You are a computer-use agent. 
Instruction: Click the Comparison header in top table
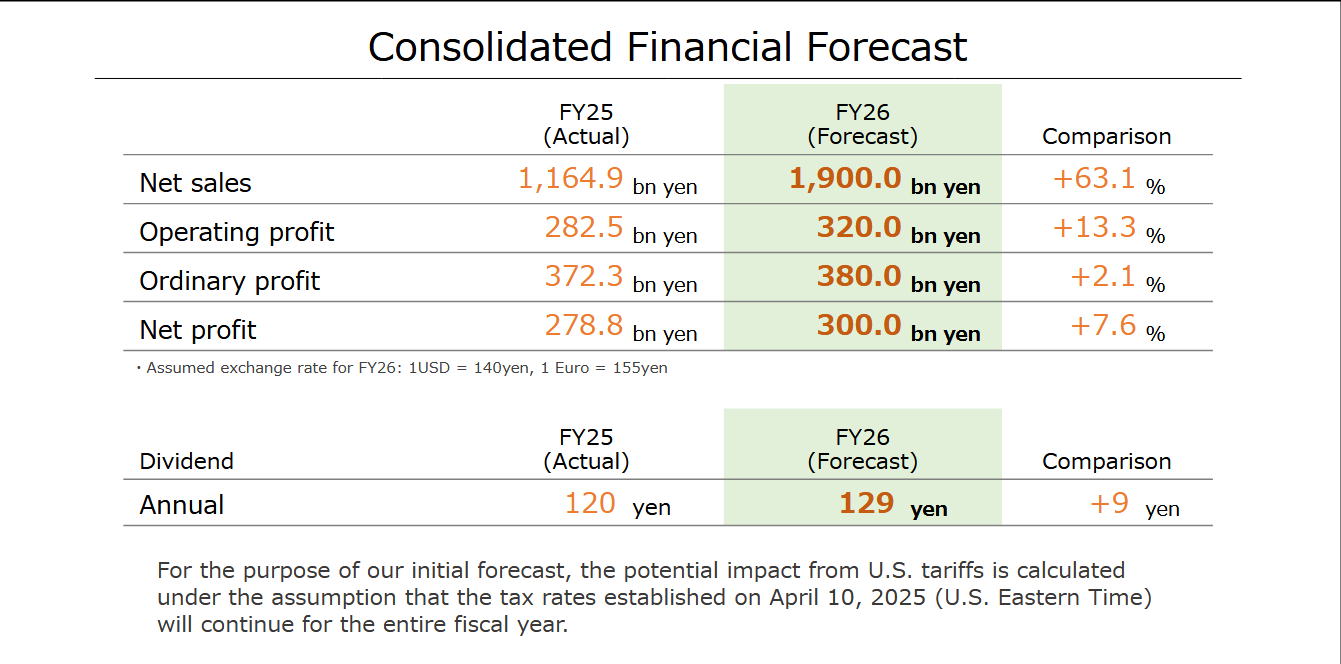1106,136
